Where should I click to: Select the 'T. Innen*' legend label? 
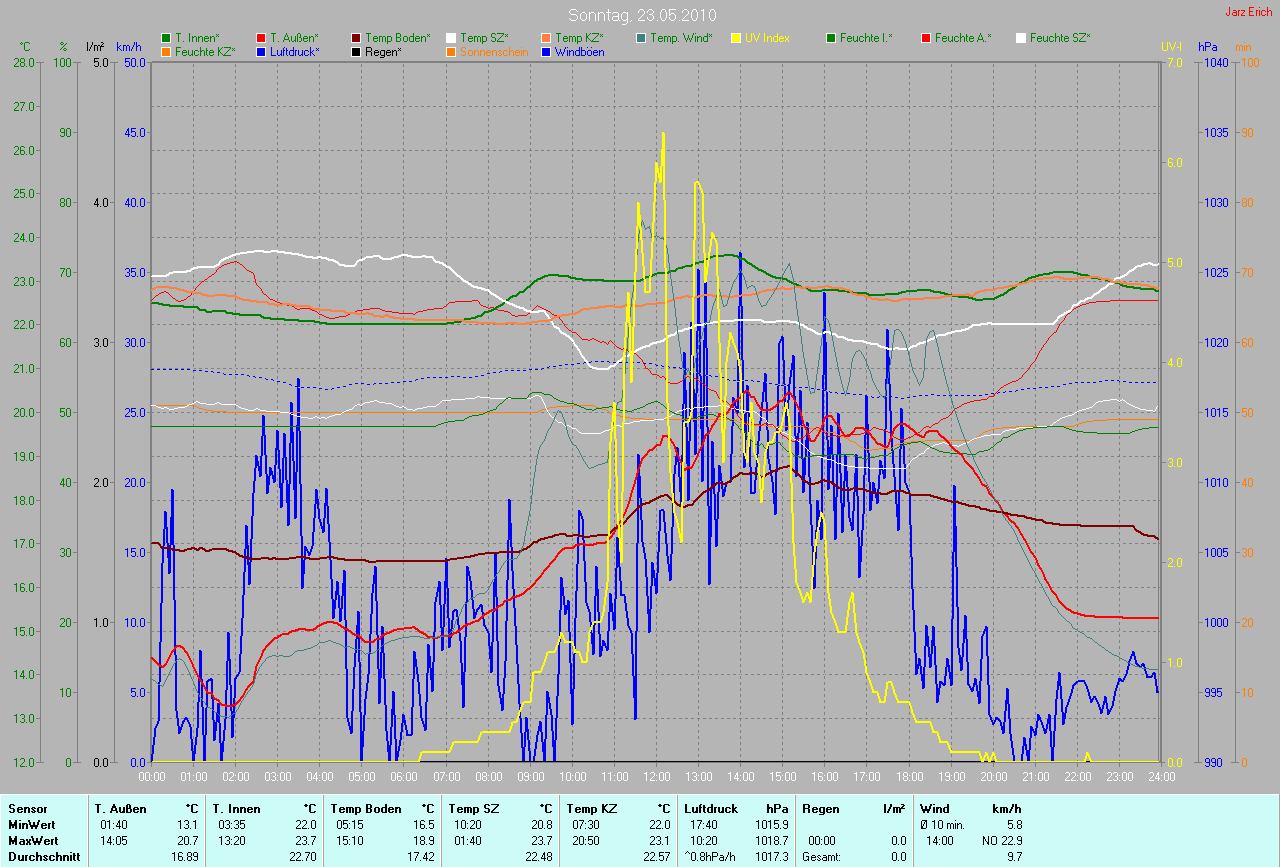pos(197,38)
